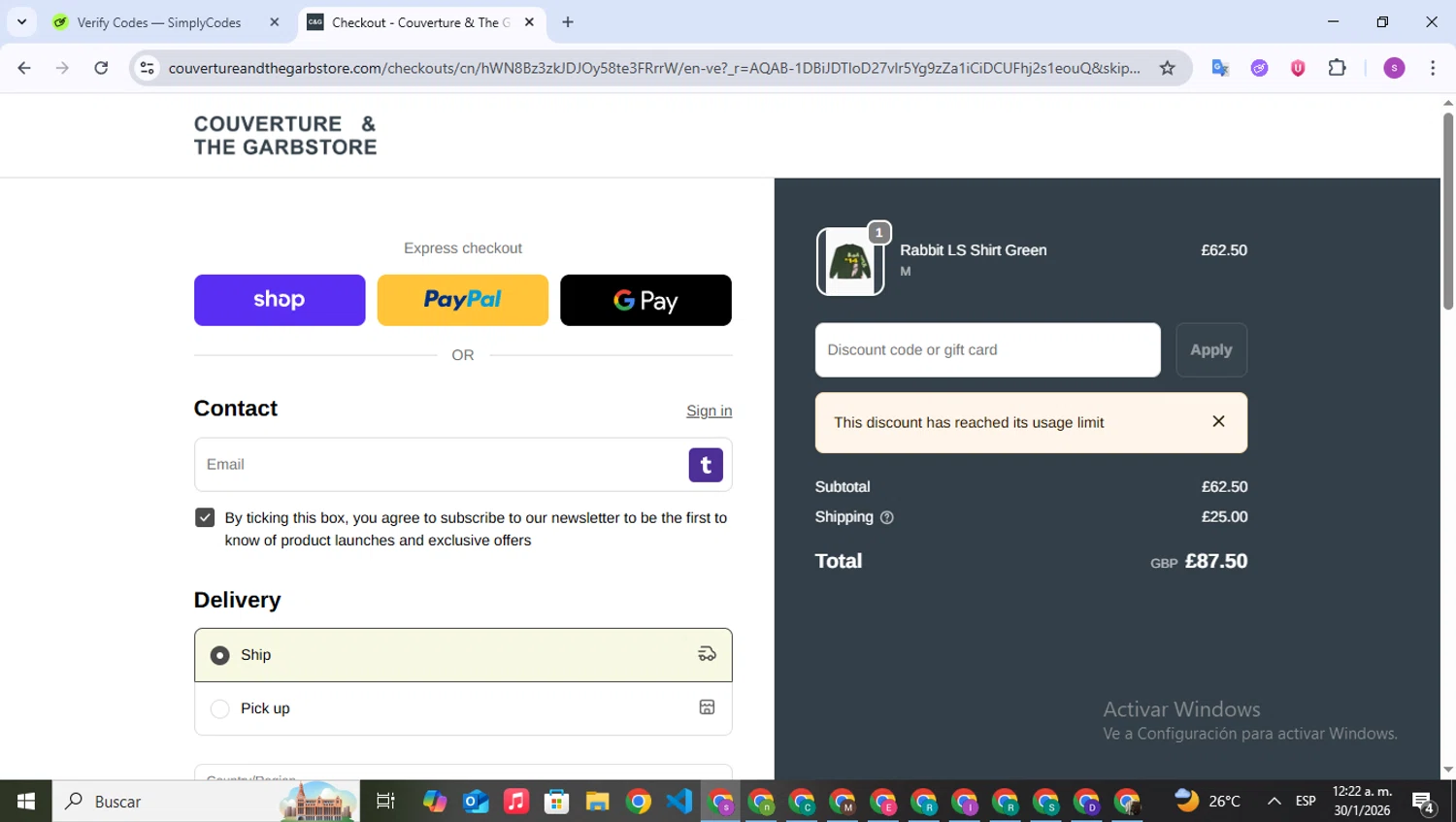Switch the ESP keyboard language indicator
This screenshot has width=1456, height=822.
[x=1306, y=802]
